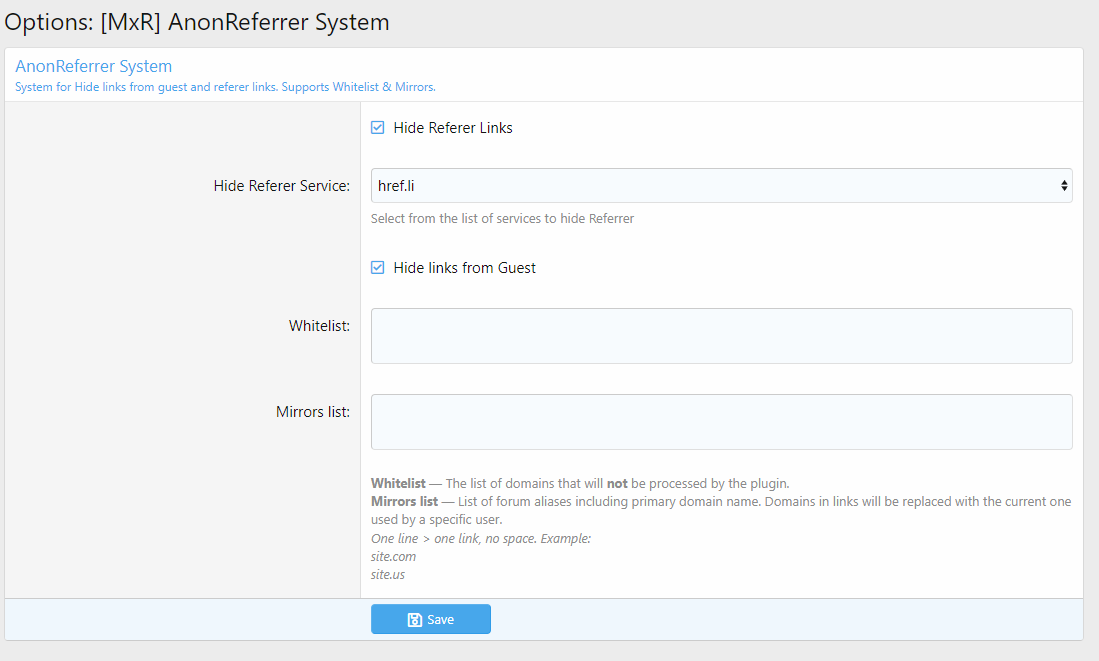The width and height of the screenshot is (1099, 661).
Task: Expand the referrer service selection list
Action: tap(720, 185)
